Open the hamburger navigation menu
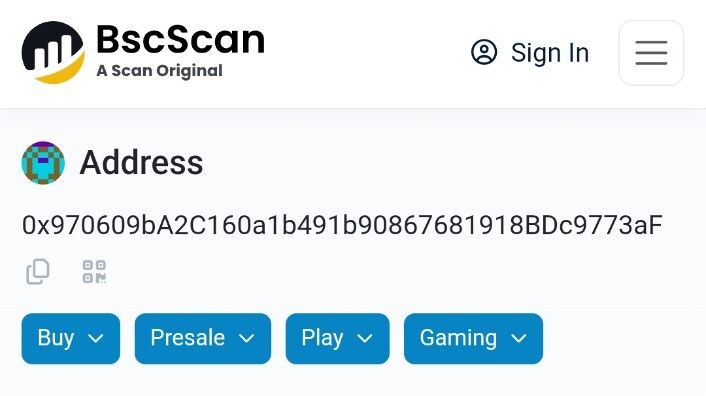706x396 pixels. tap(651, 53)
